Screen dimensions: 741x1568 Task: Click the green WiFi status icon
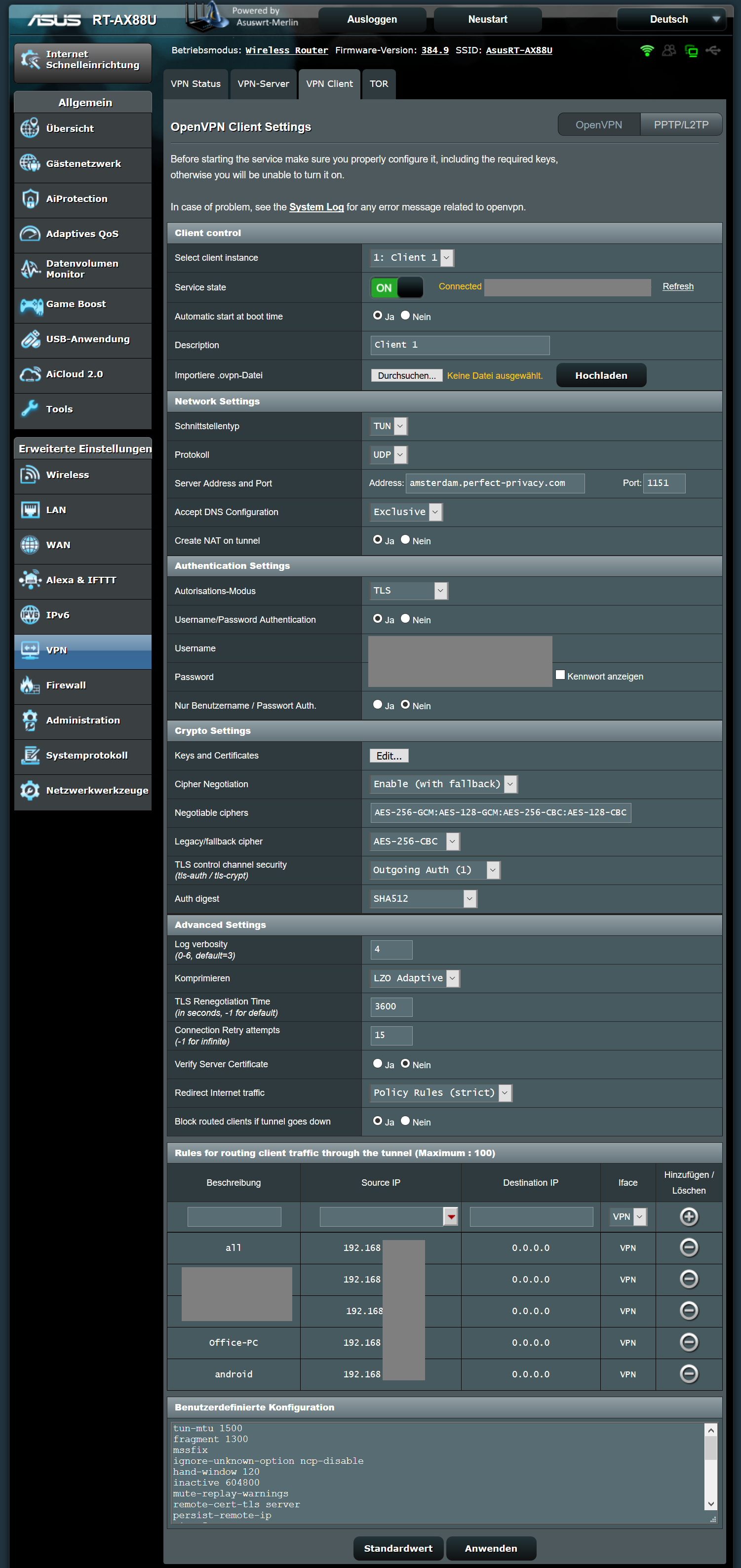(647, 50)
